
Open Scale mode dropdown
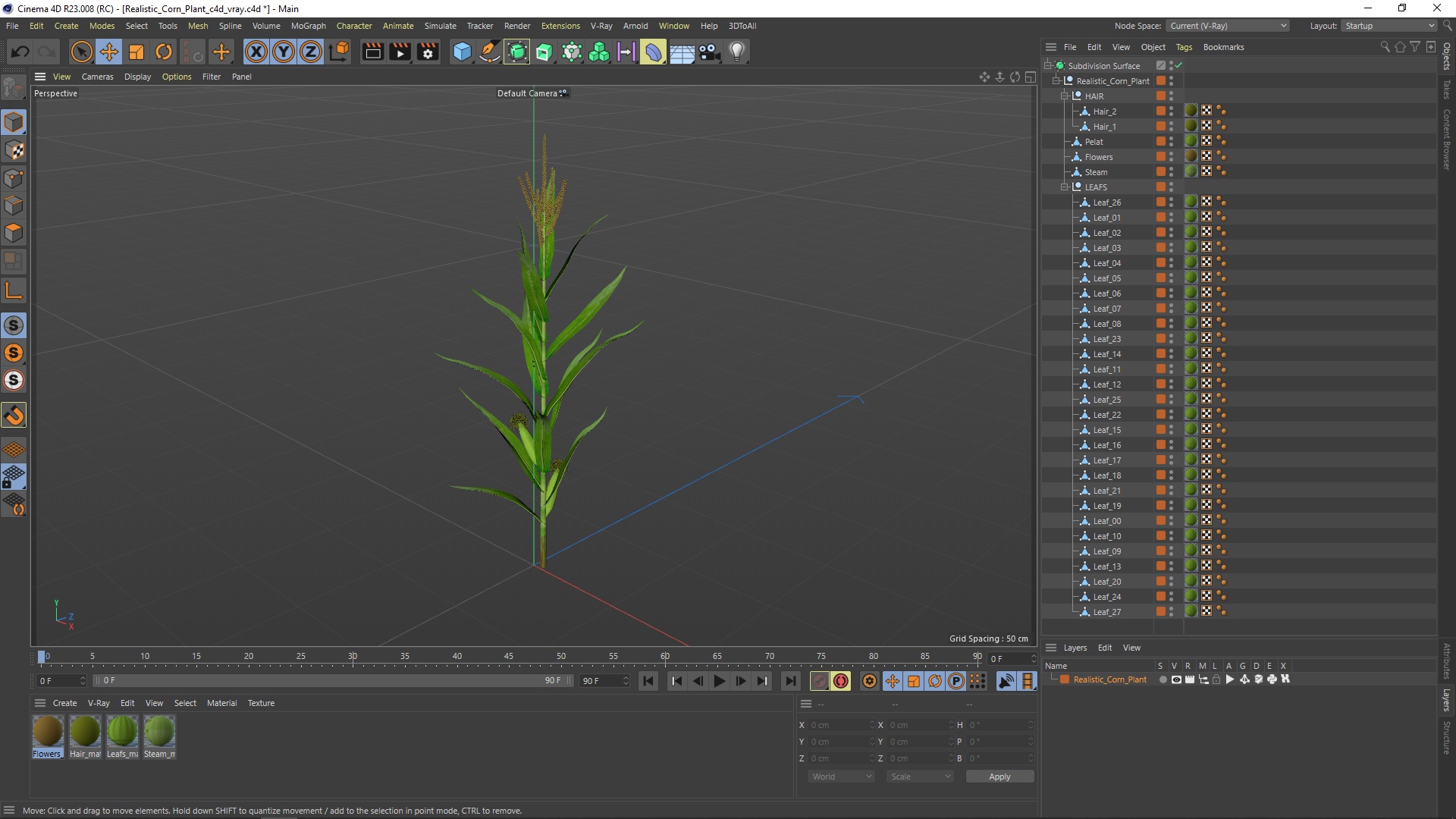[920, 777]
